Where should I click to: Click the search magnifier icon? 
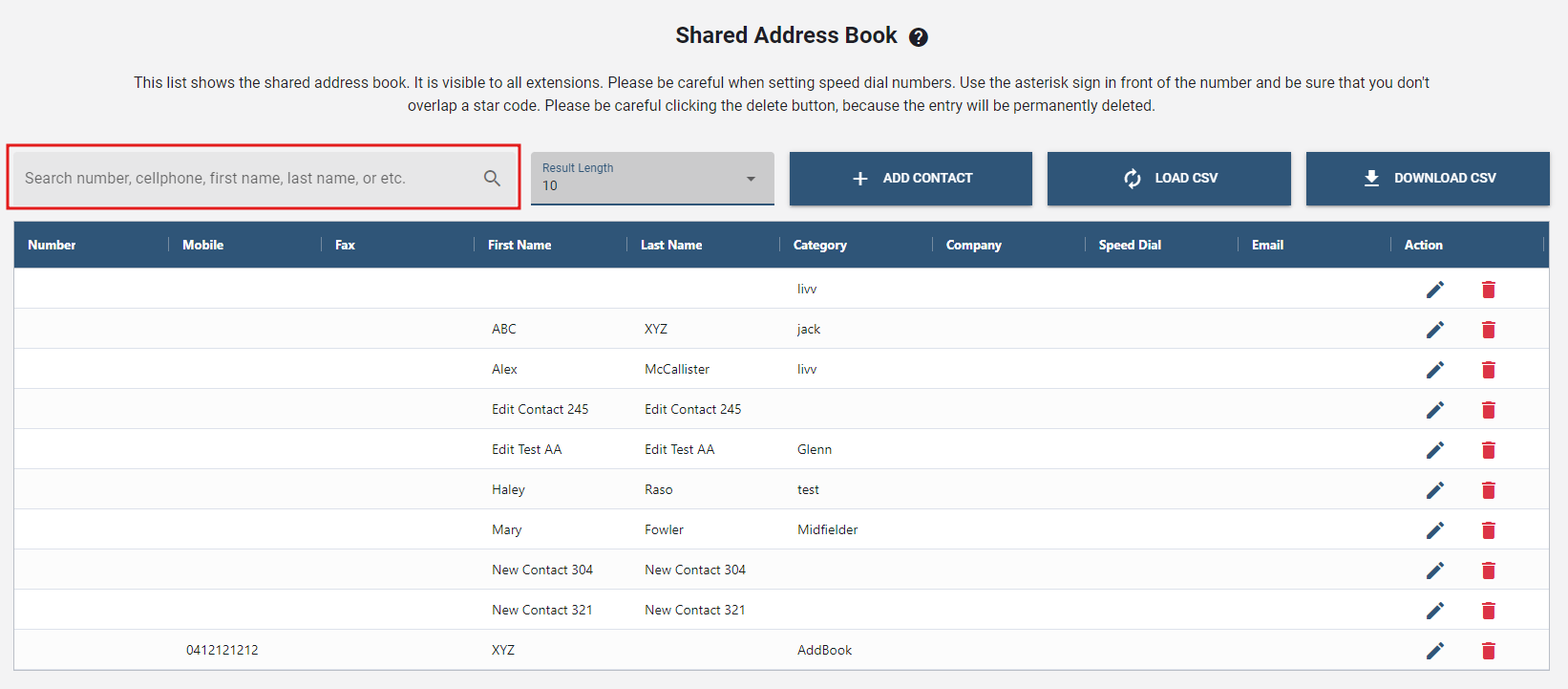492,178
